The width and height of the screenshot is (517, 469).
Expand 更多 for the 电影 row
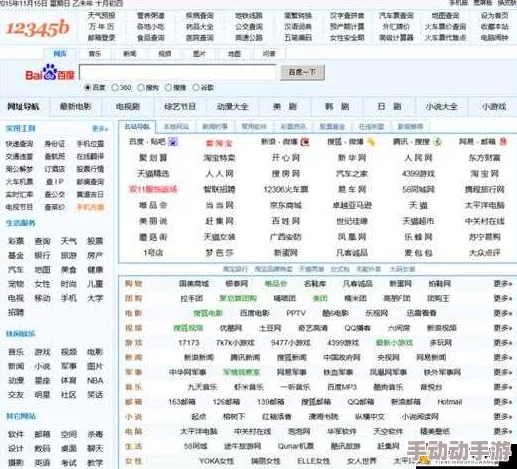[x=502, y=313]
